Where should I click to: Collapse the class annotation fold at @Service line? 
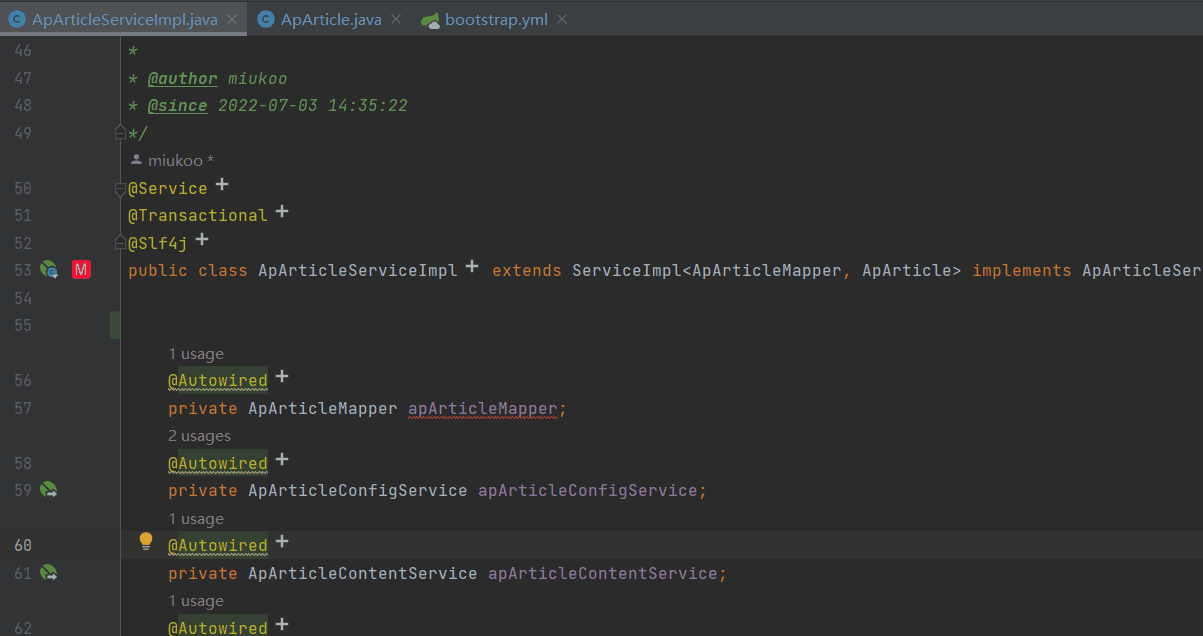[120, 188]
